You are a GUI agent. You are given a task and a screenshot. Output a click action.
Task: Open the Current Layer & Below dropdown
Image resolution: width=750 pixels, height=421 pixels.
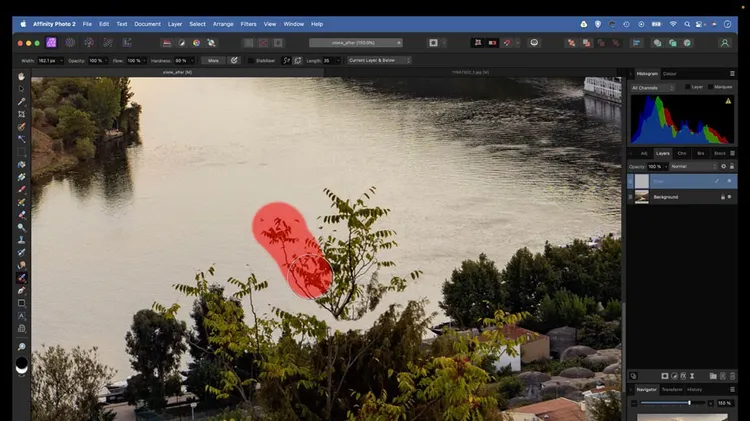[x=379, y=60]
